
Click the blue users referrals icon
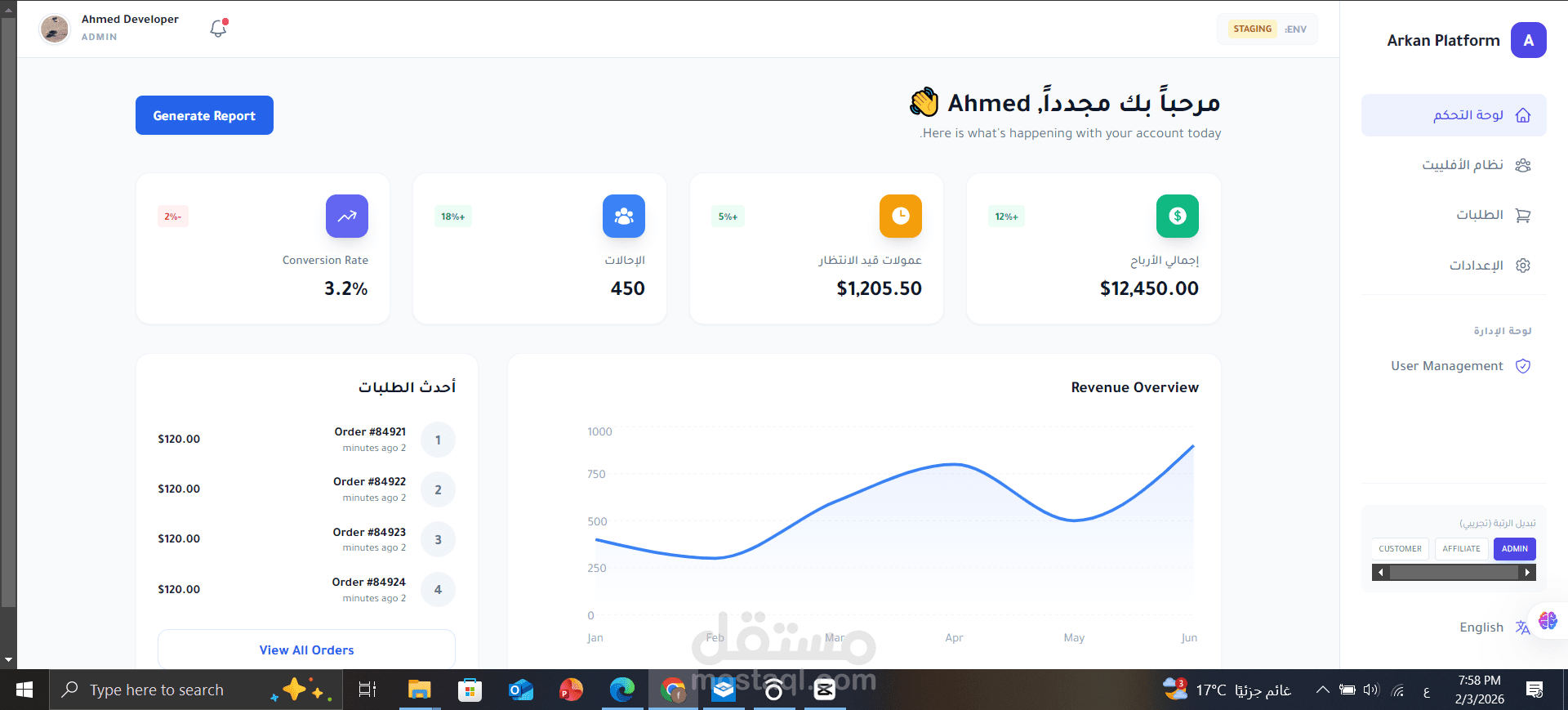[x=624, y=216]
